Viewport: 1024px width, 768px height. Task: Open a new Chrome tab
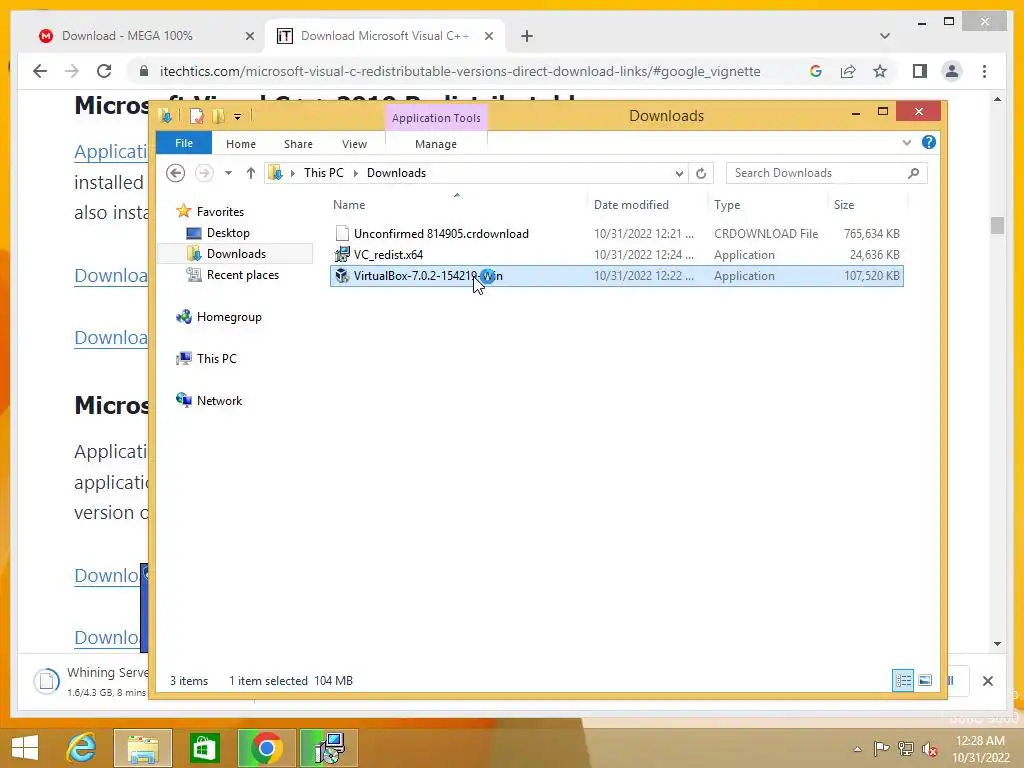pos(527,36)
